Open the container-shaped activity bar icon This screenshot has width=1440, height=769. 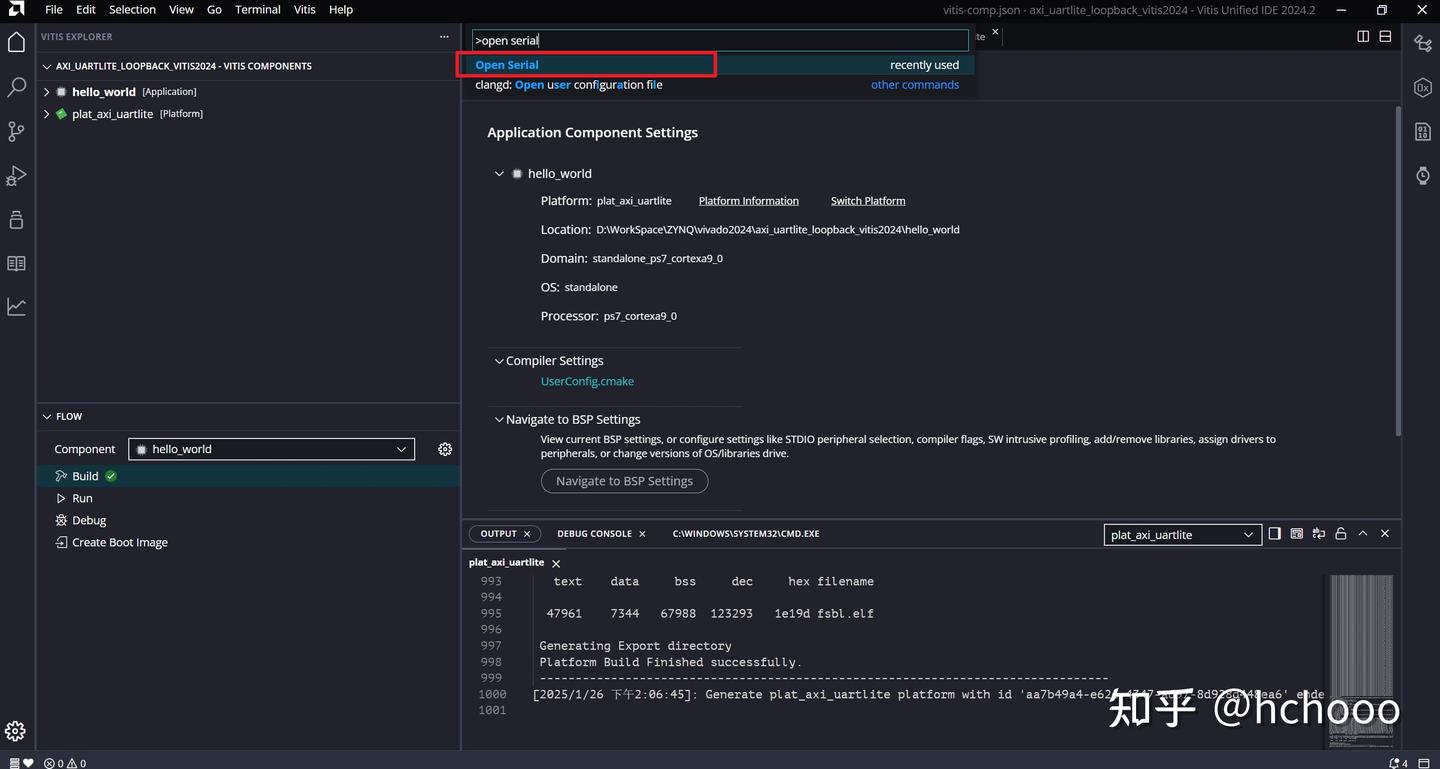click(16, 219)
